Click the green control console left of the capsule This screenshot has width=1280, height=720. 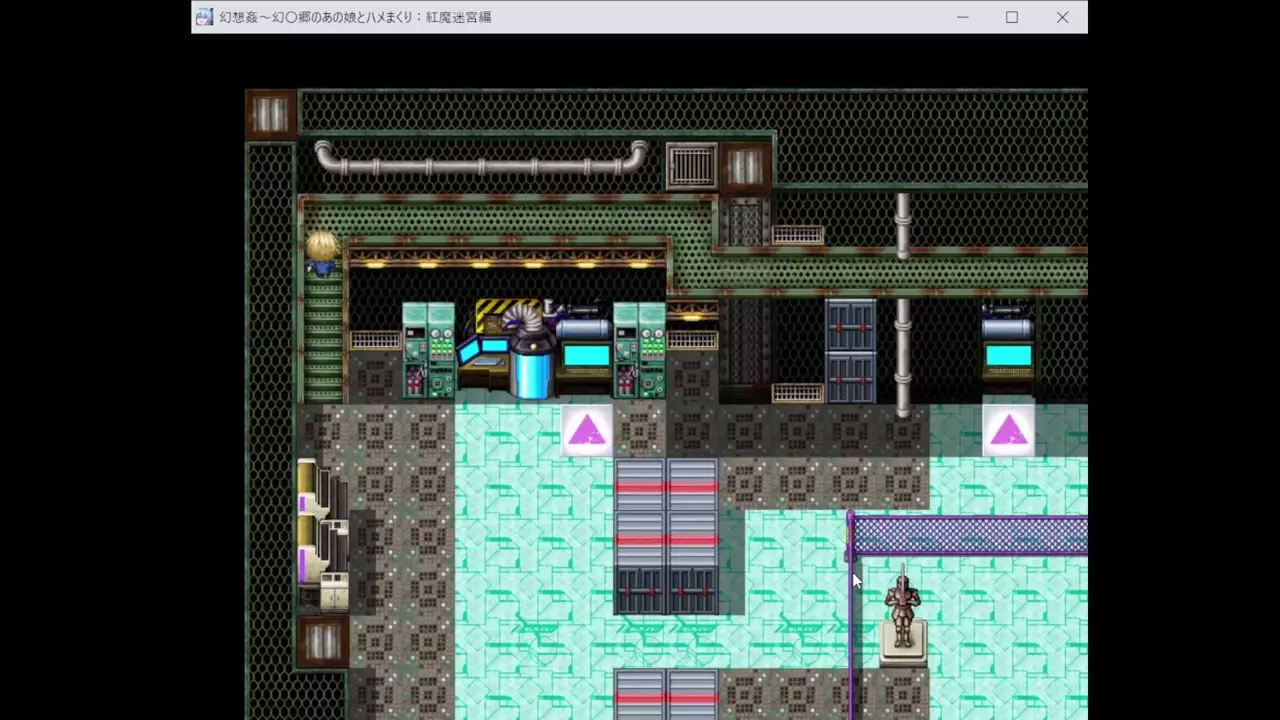[428, 350]
